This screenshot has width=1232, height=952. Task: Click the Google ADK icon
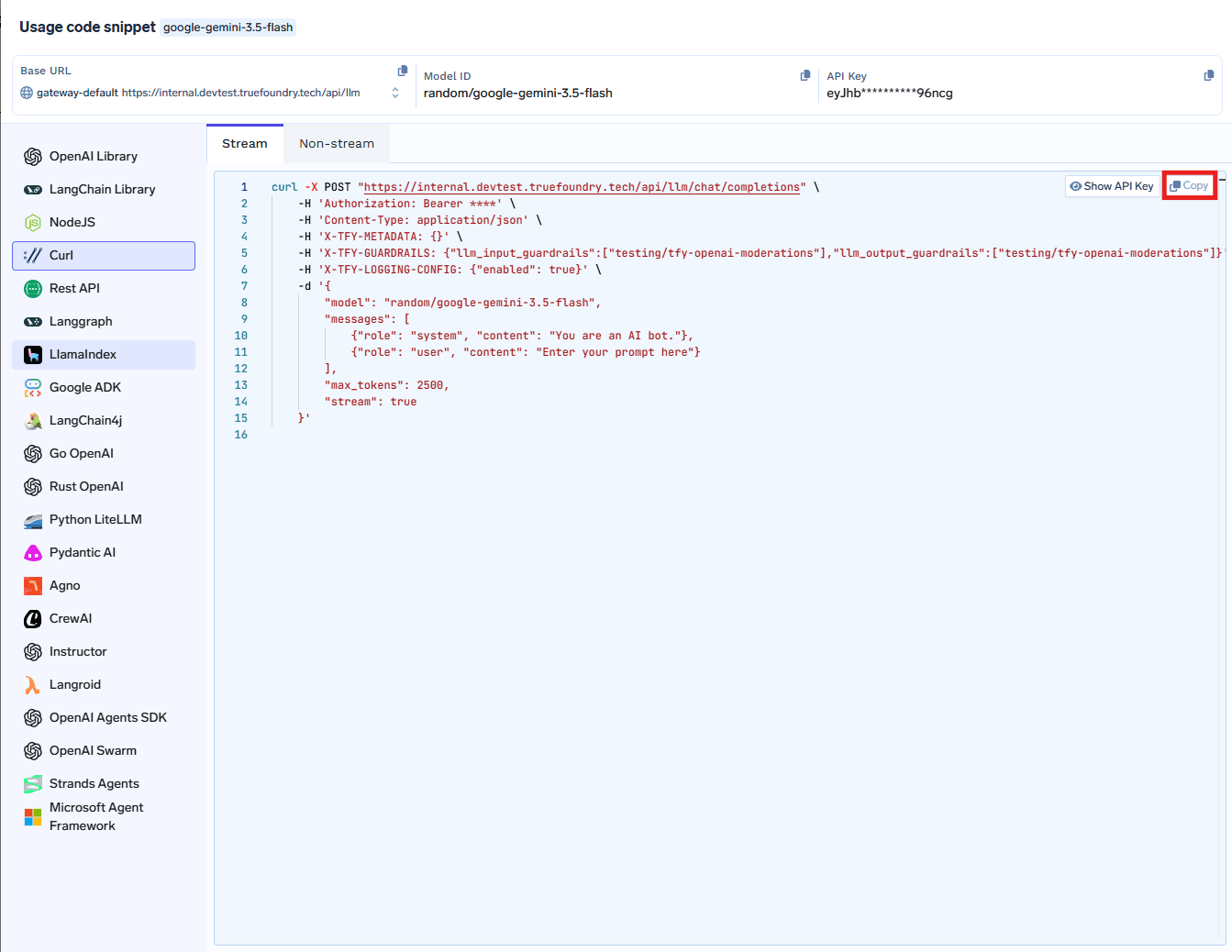pyautogui.click(x=33, y=388)
